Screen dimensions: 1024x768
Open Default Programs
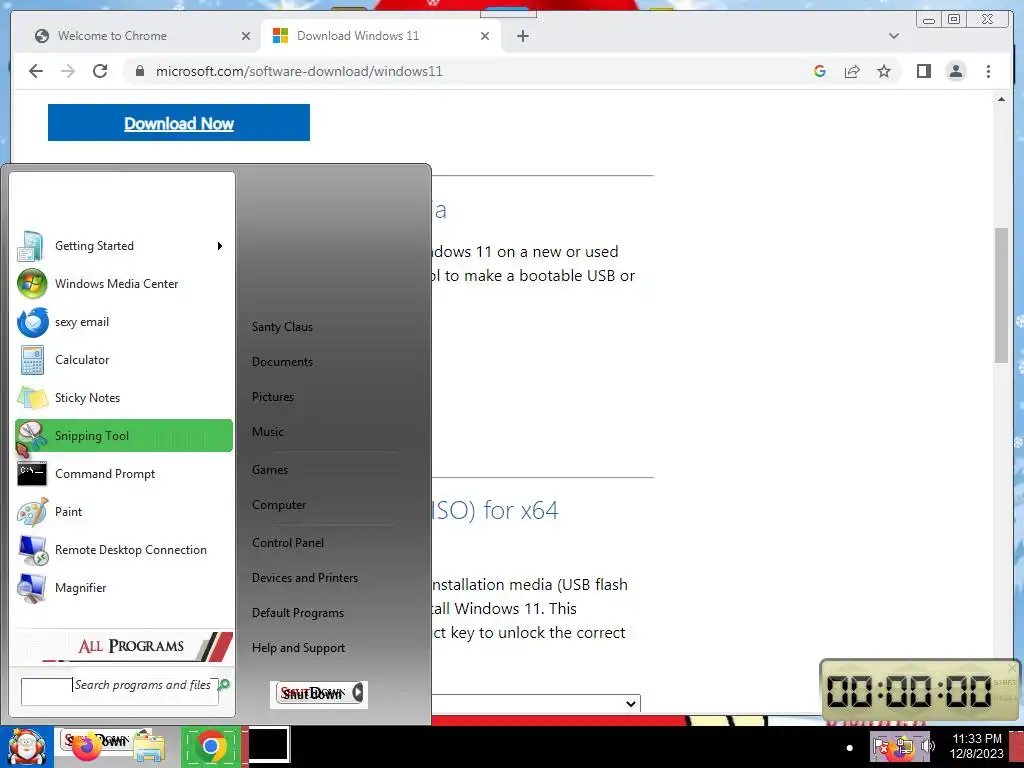pyautogui.click(x=298, y=613)
